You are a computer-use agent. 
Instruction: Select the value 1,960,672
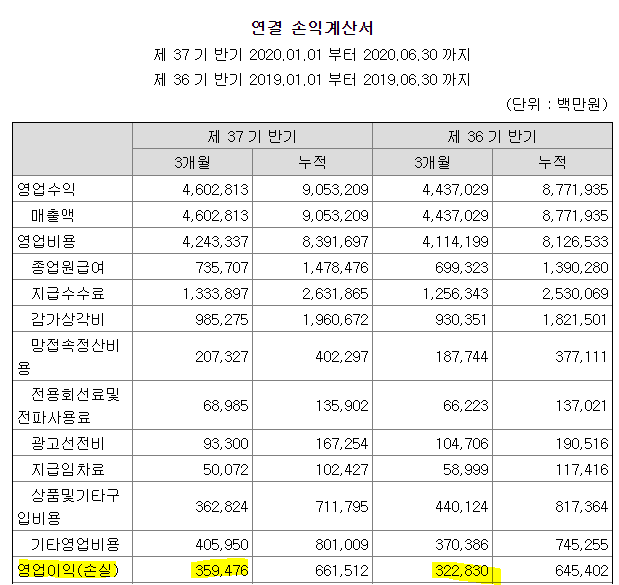coord(335,320)
